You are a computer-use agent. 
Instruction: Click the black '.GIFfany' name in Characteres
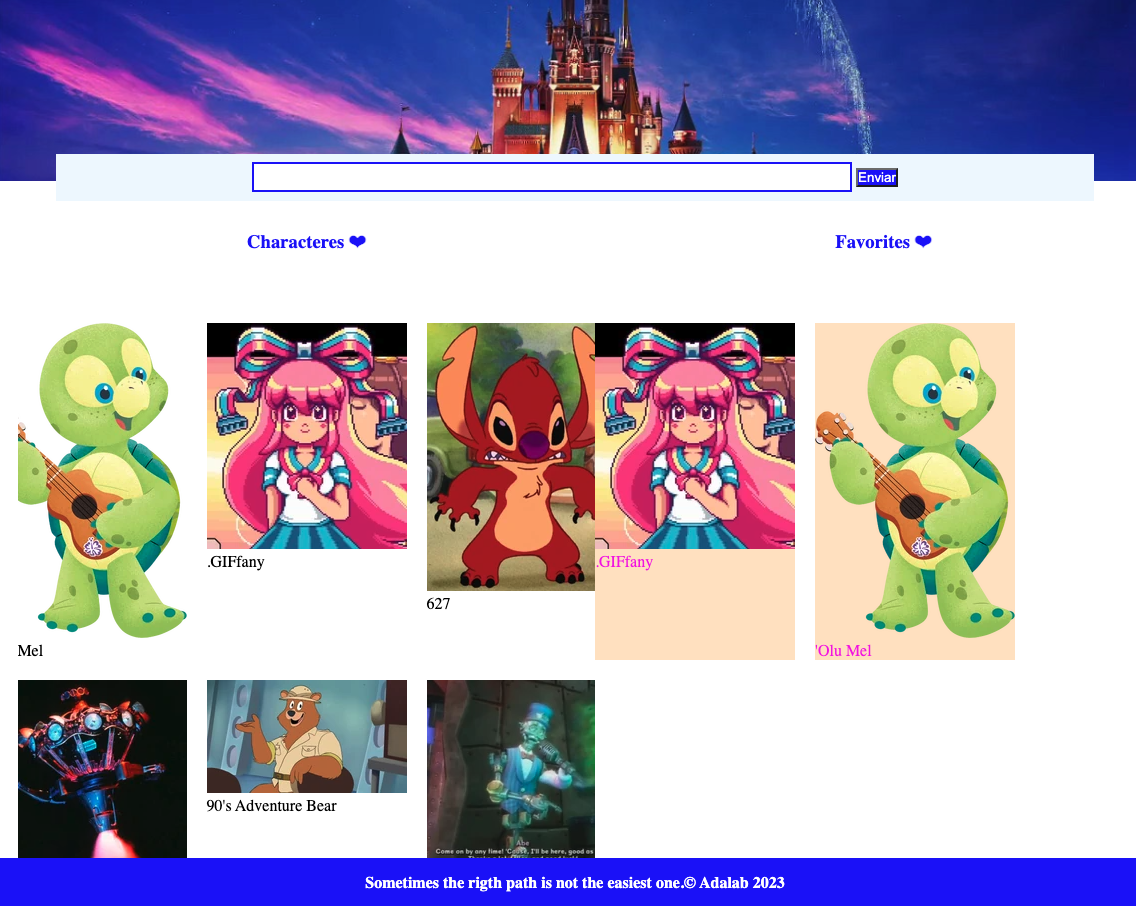coord(236,562)
